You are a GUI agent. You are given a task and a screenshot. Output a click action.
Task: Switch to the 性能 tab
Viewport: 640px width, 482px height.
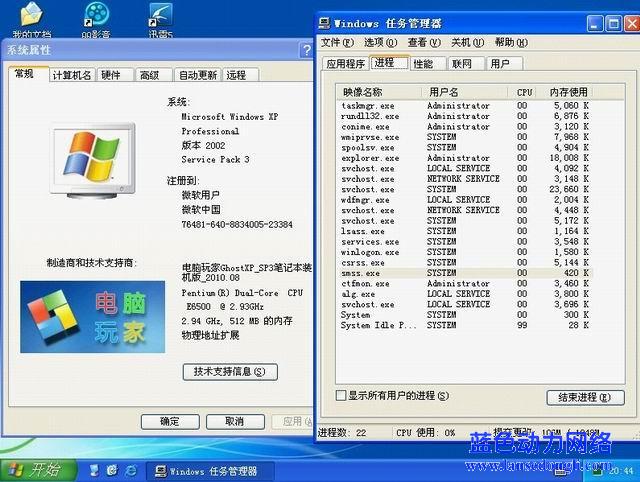tap(428, 64)
